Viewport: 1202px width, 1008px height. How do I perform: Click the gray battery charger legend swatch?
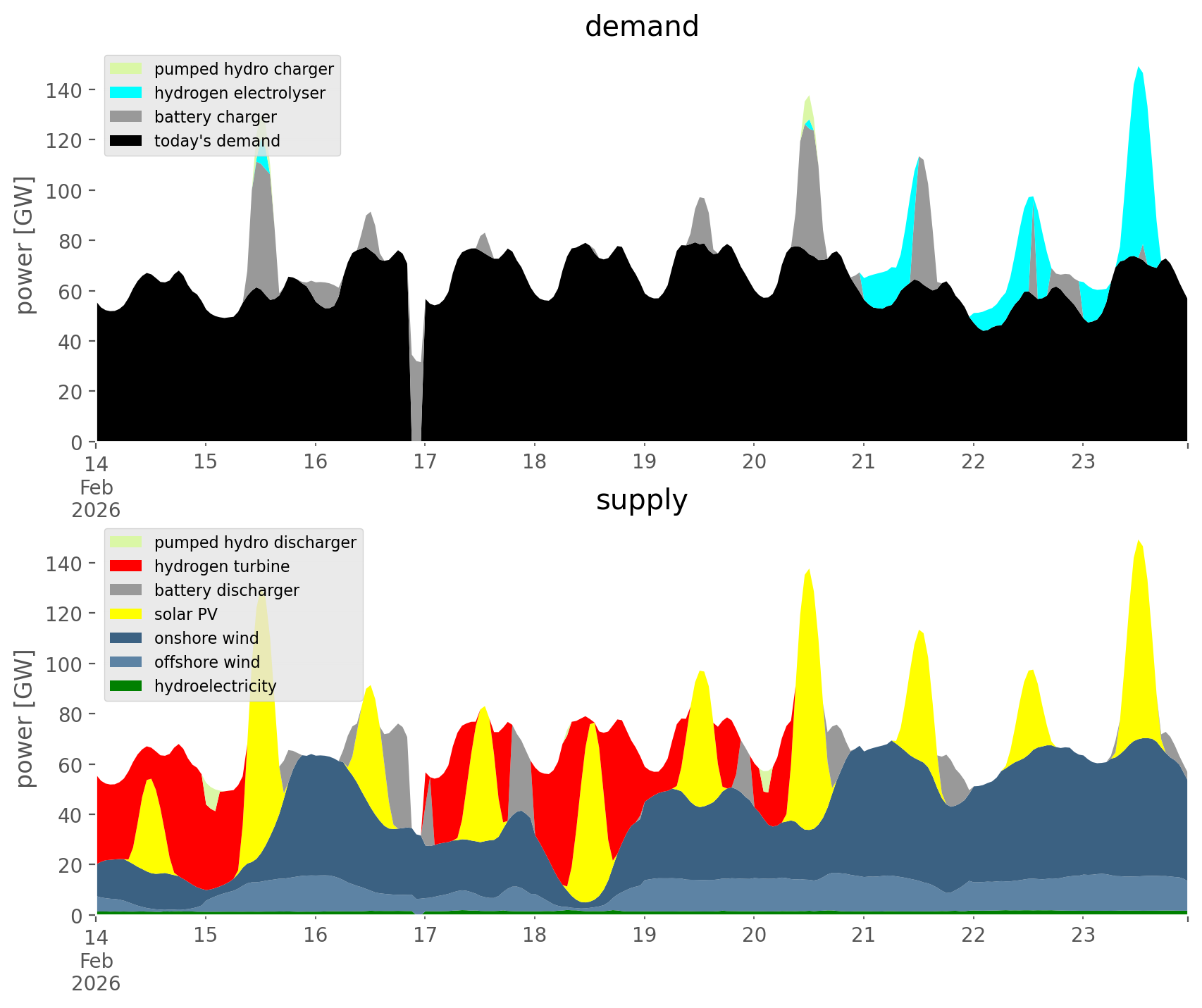tap(126, 117)
